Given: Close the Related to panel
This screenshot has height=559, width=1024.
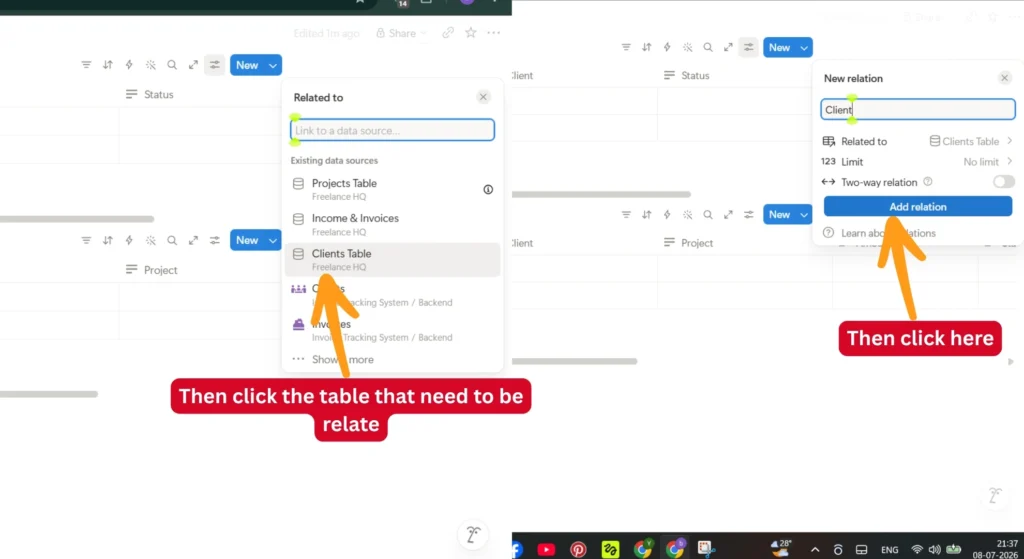Looking at the screenshot, I should click(483, 97).
